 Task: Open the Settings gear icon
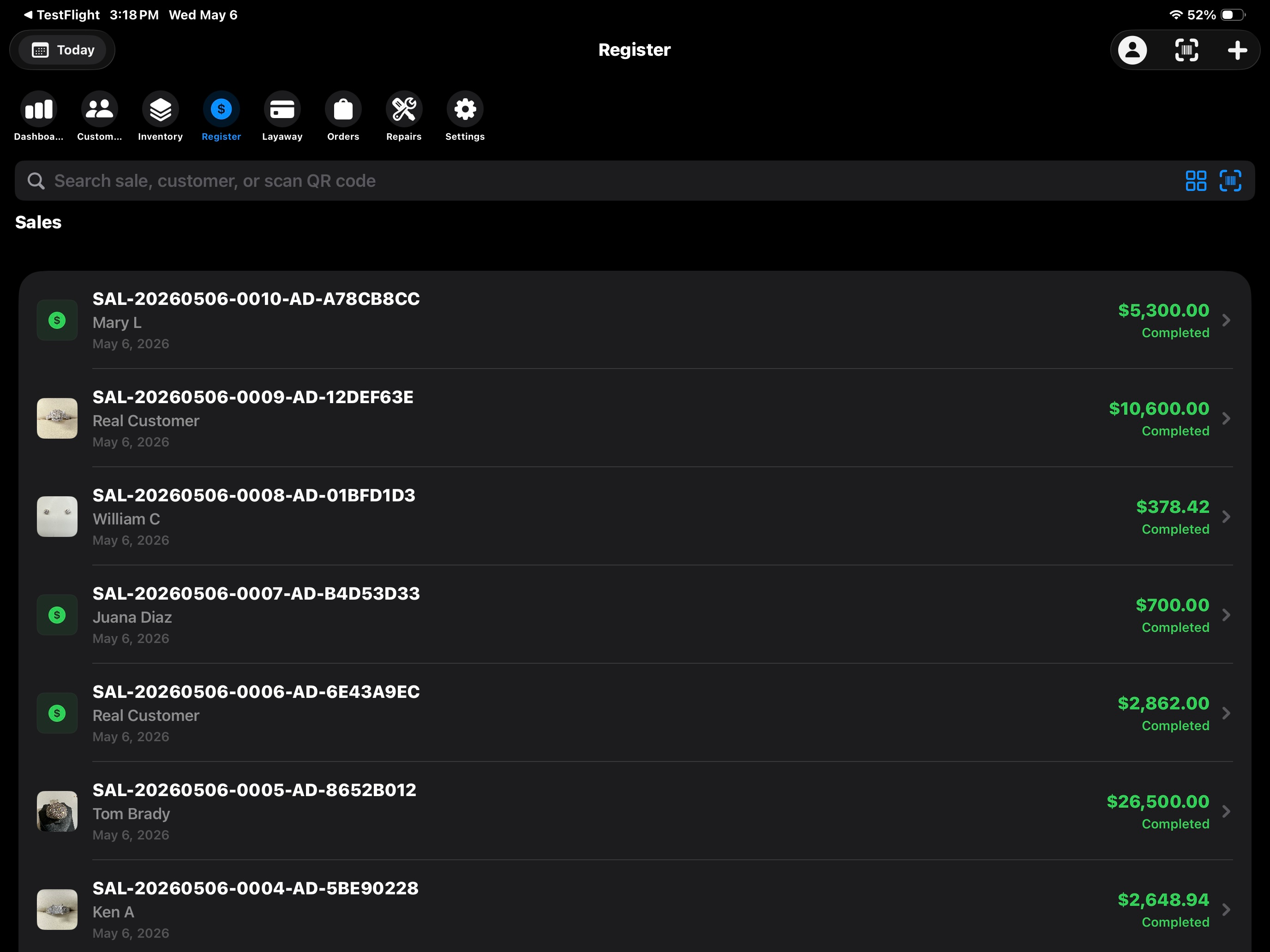click(465, 109)
